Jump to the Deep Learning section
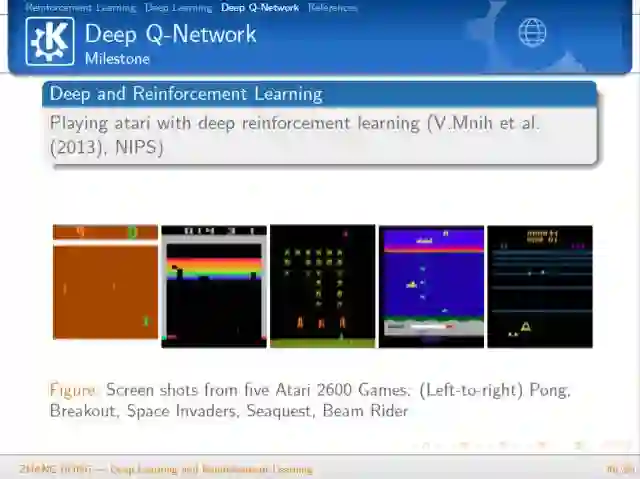This screenshot has height=479, width=640. tap(178, 8)
